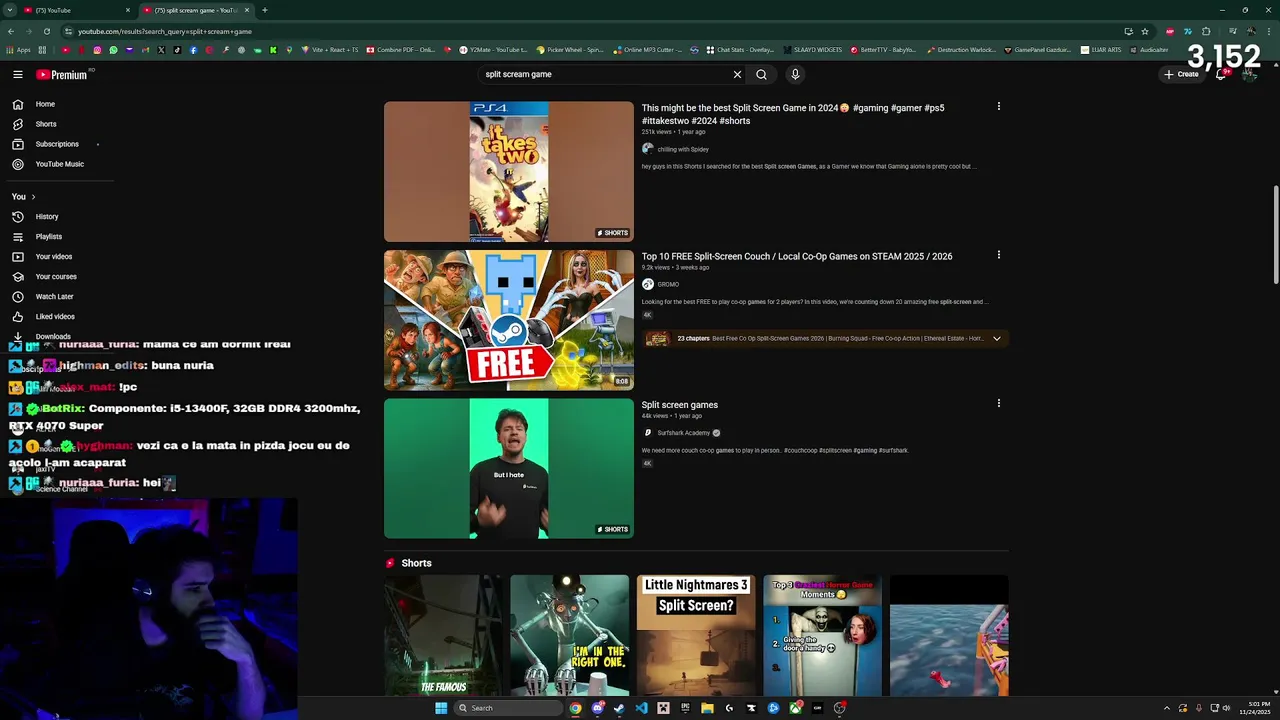Open the 'Picker Wheel' bookmark

pos(570,50)
